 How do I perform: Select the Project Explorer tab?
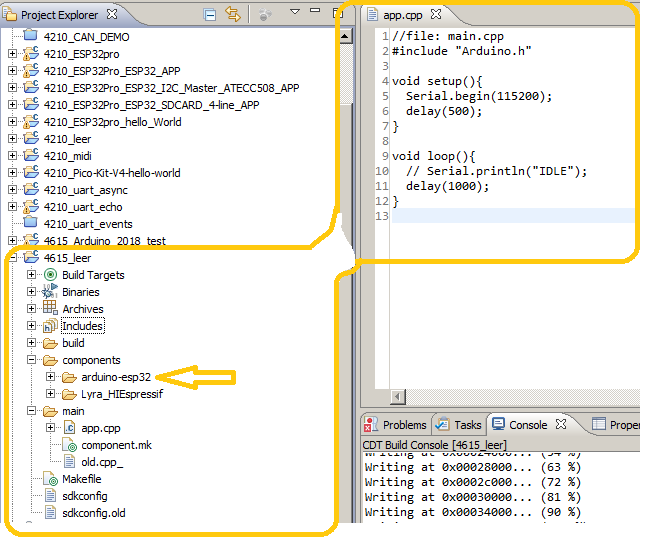[x=59, y=15]
